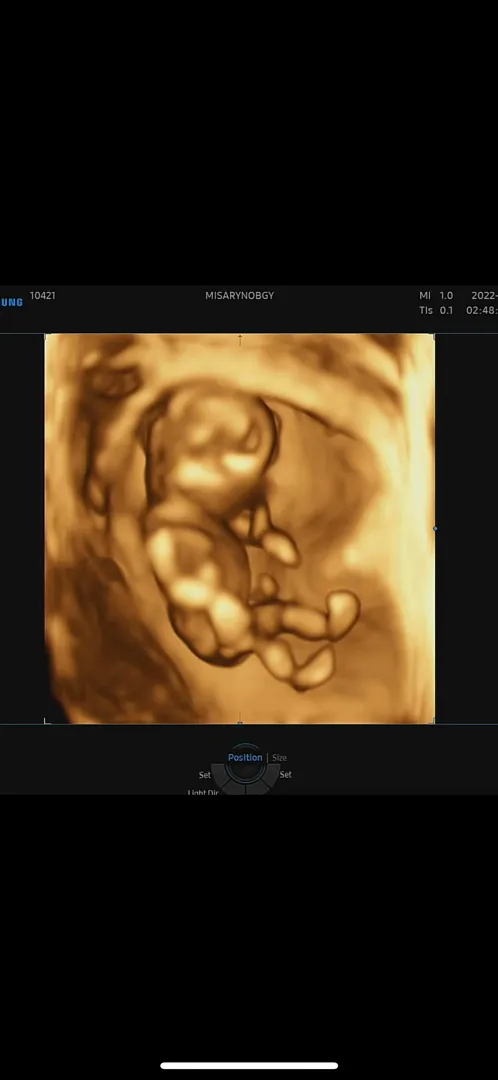
Task: Click the Samsung logo
Action: (x=11, y=302)
